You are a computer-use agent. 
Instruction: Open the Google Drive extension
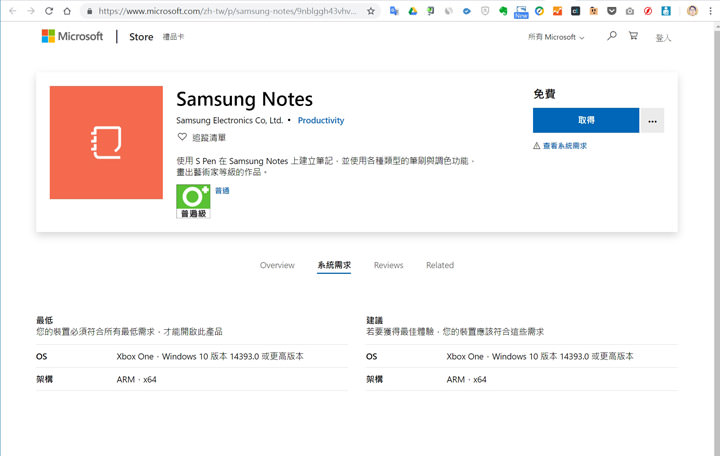[412, 11]
